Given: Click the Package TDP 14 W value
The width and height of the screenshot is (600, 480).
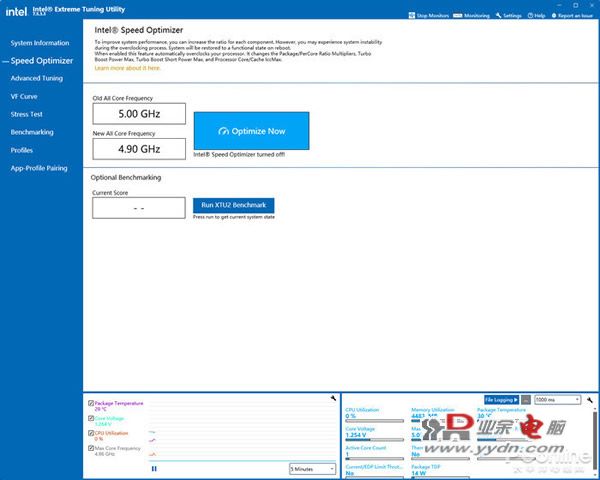Looking at the screenshot, I should [x=419, y=473].
